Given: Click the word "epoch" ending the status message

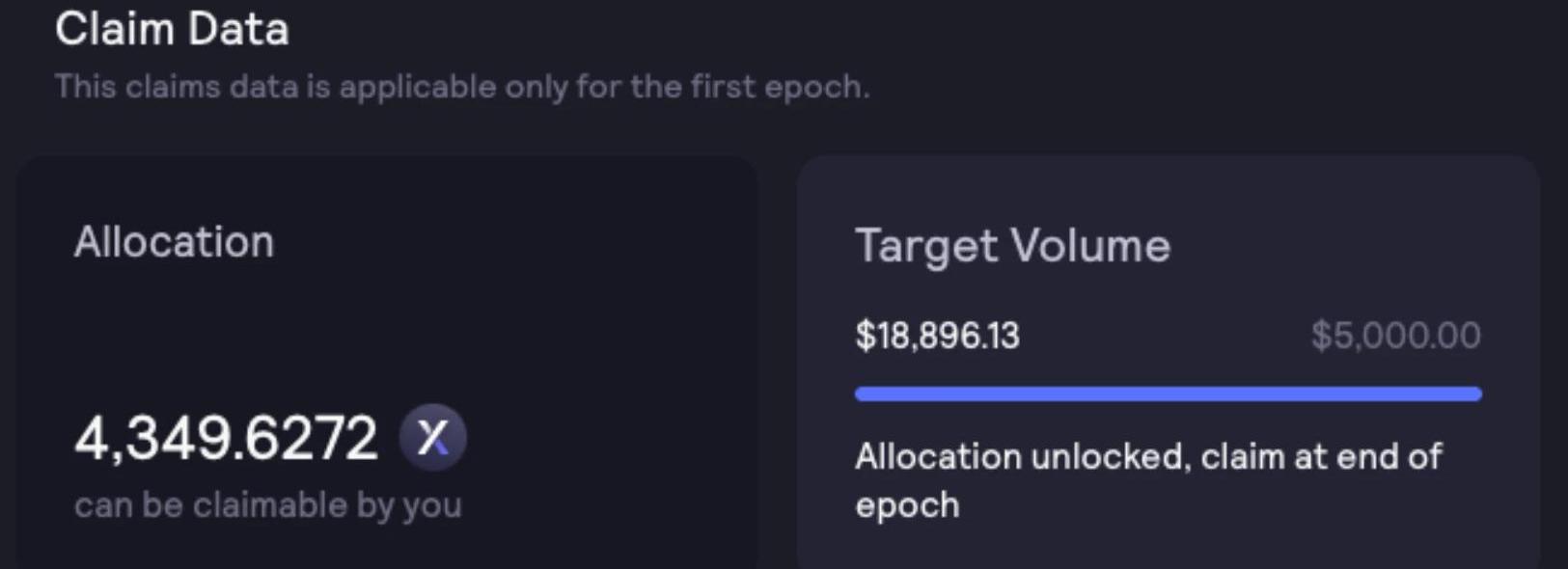Looking at the screenshot, I should [x=907, y=505].
